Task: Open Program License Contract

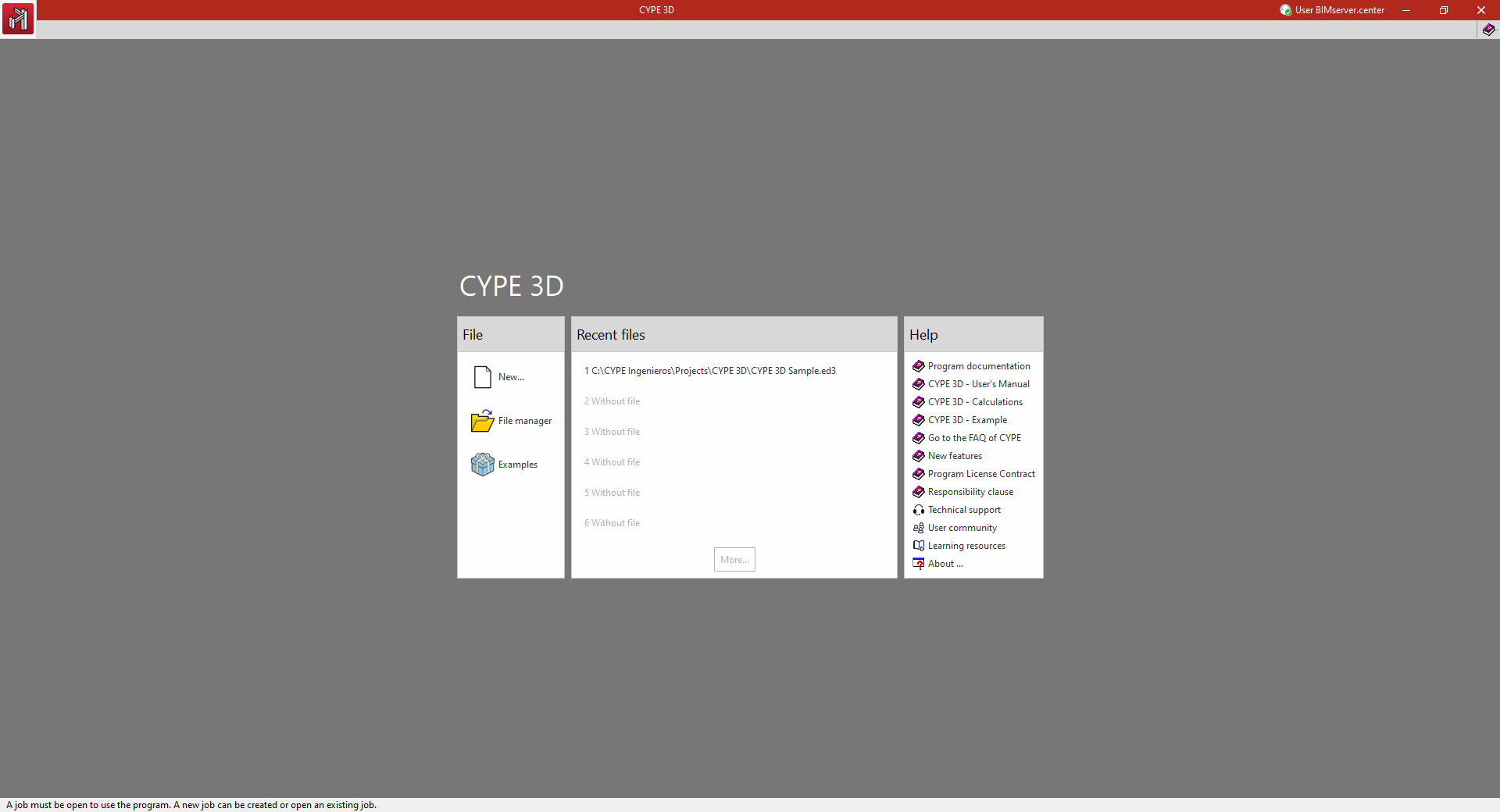Action: click(981, 474)
